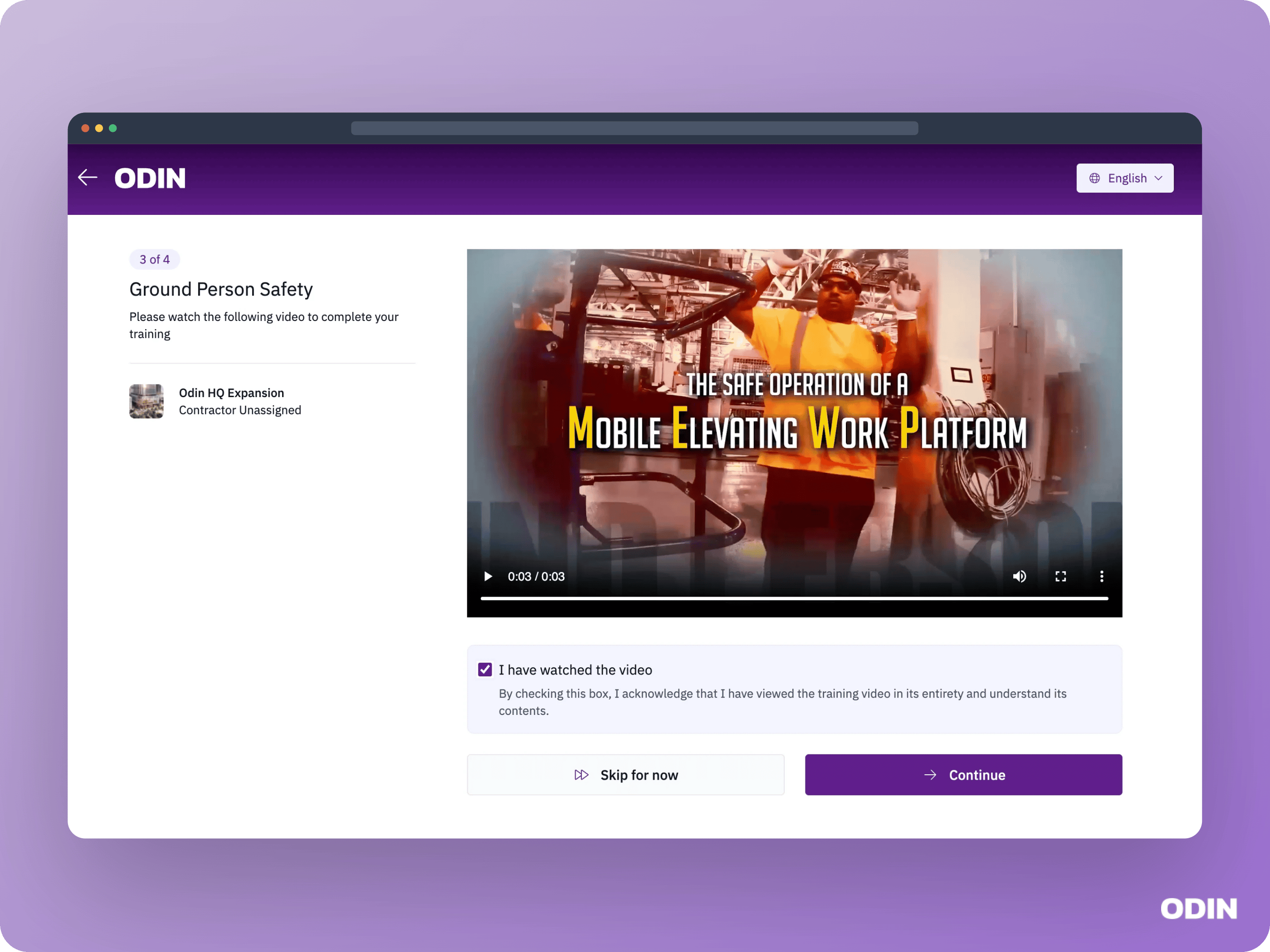The image size is (1270, 952).
Task: Click the 'Odin HQ Expansion' project name
Action: pyautogui.click(x=231, y=393)
